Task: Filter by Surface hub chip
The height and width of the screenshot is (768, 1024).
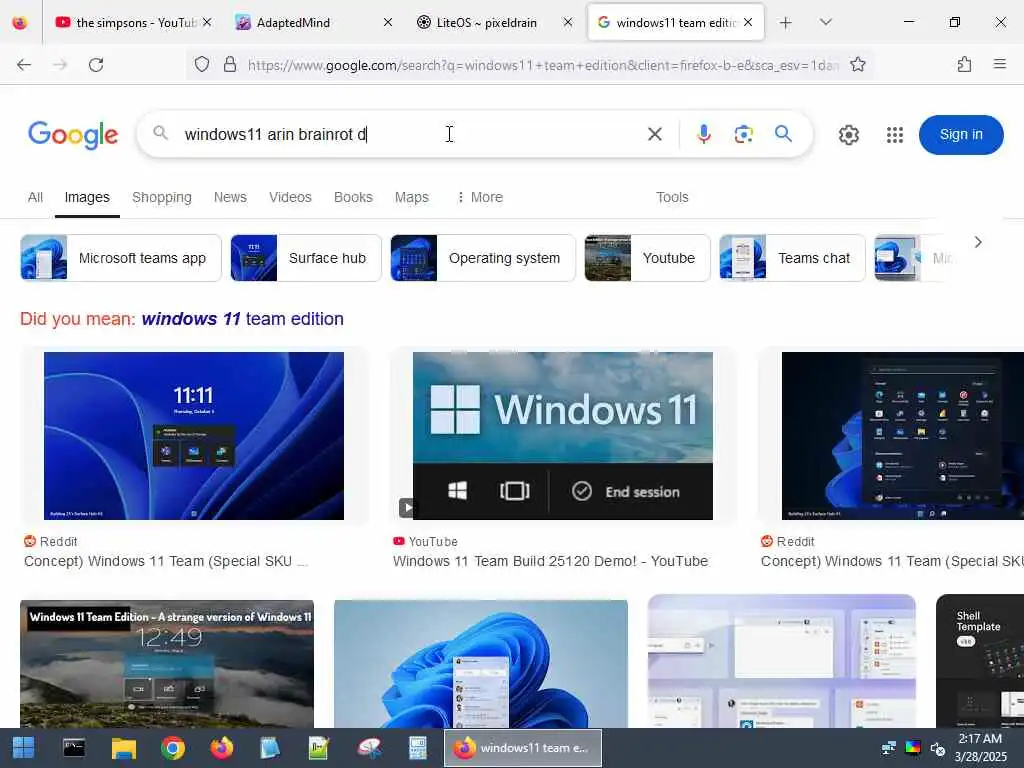Action: (x=306, y=258)
